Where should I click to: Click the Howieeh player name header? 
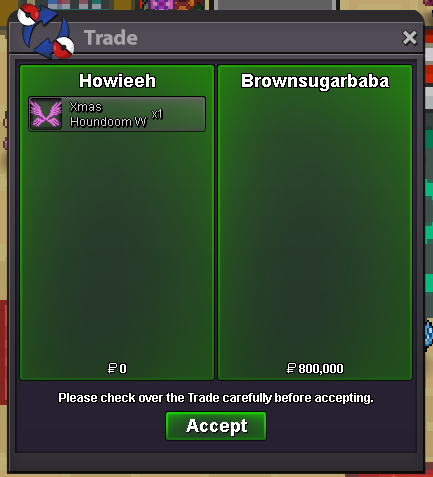[117, 81]
